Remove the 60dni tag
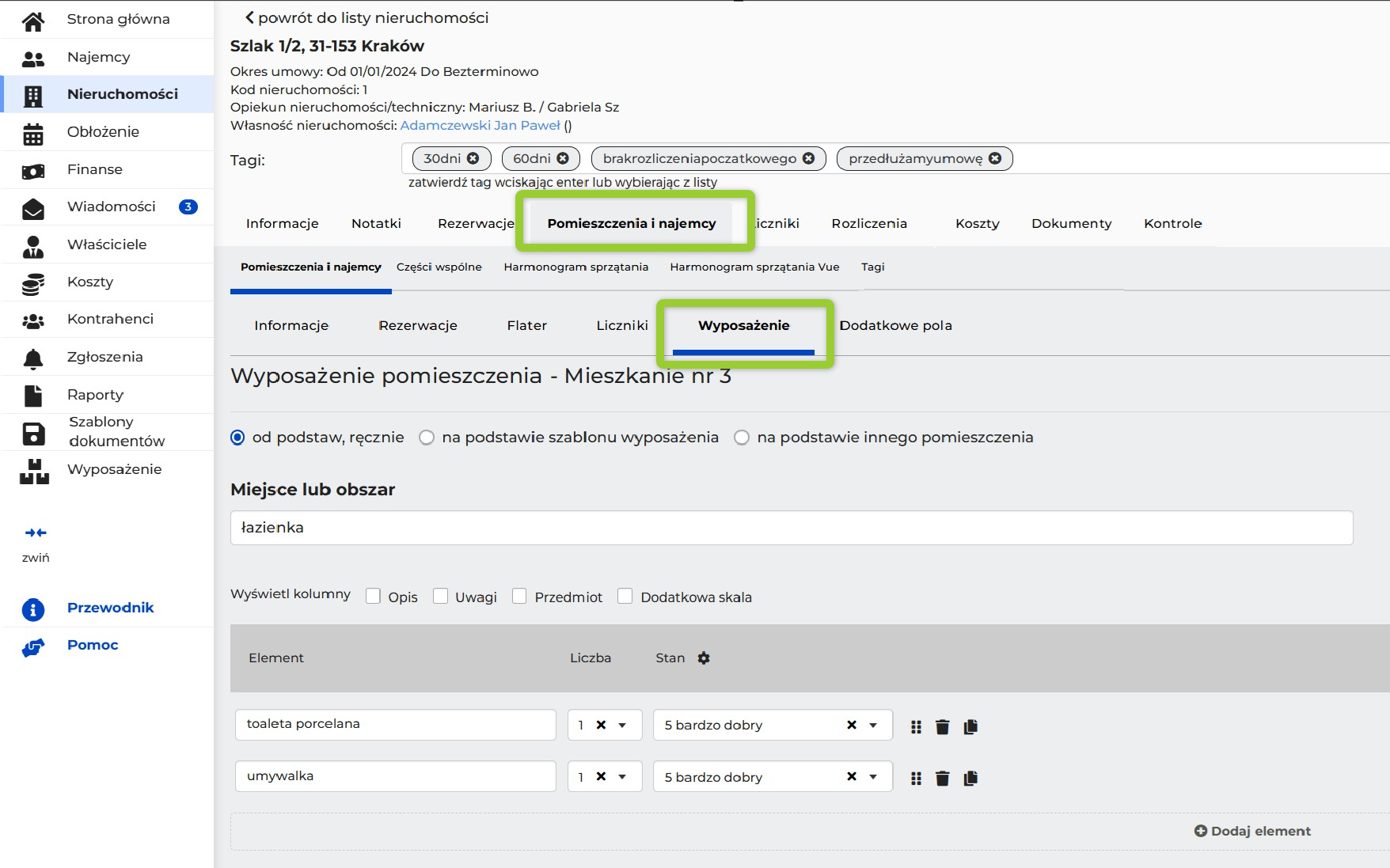 coord(563,158)
